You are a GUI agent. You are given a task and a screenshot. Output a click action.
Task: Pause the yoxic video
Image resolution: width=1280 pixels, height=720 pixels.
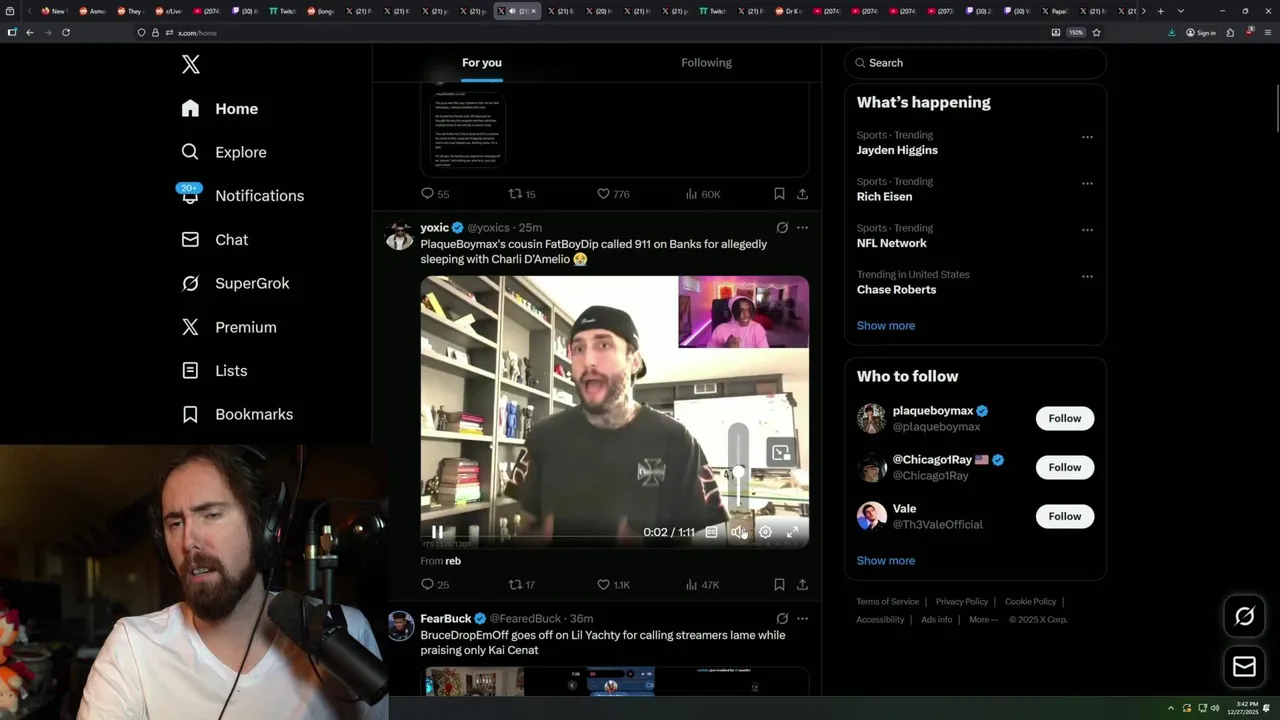[x=437, y=532]
